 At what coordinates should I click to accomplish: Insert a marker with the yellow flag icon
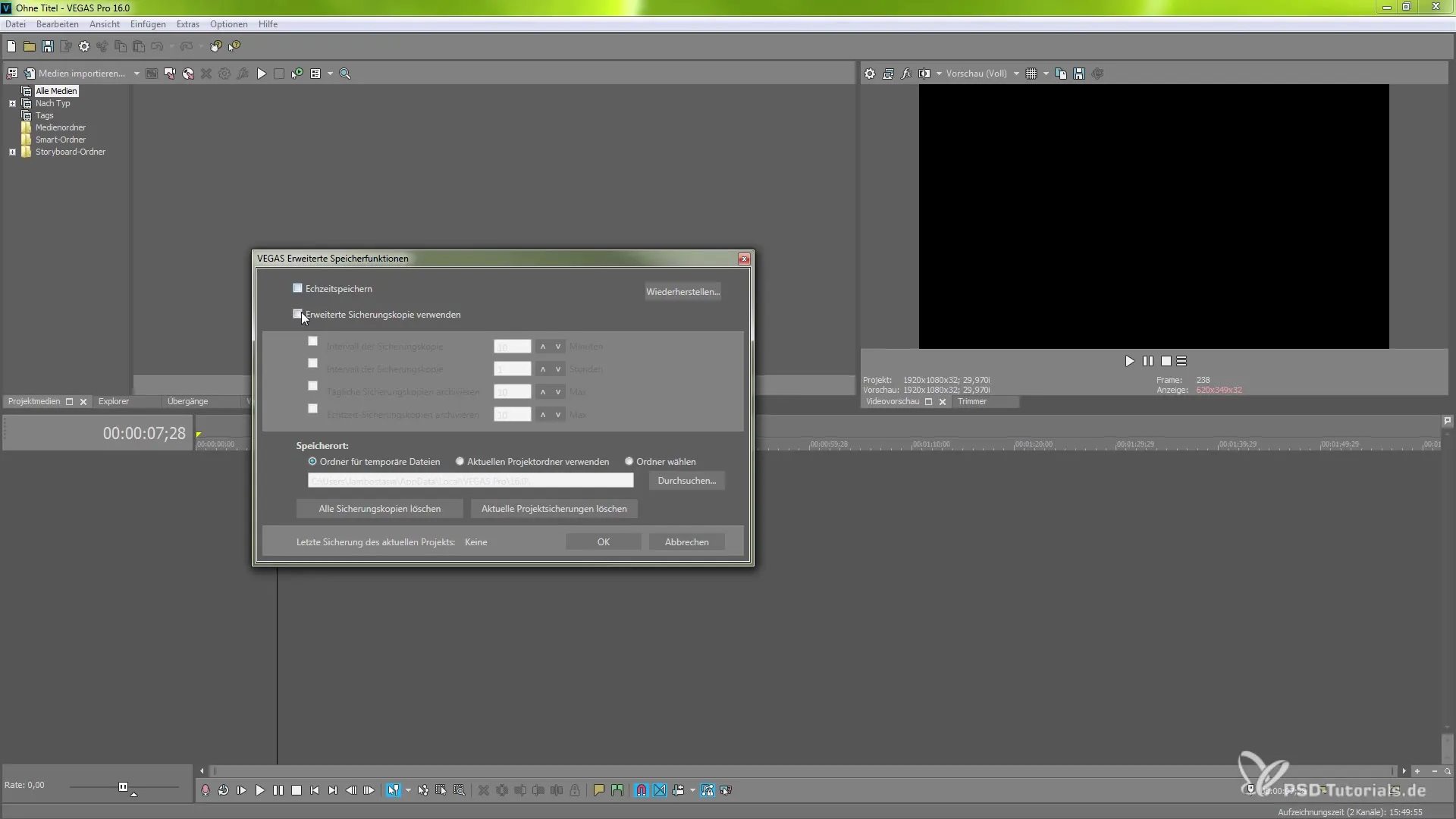[599, 790]
